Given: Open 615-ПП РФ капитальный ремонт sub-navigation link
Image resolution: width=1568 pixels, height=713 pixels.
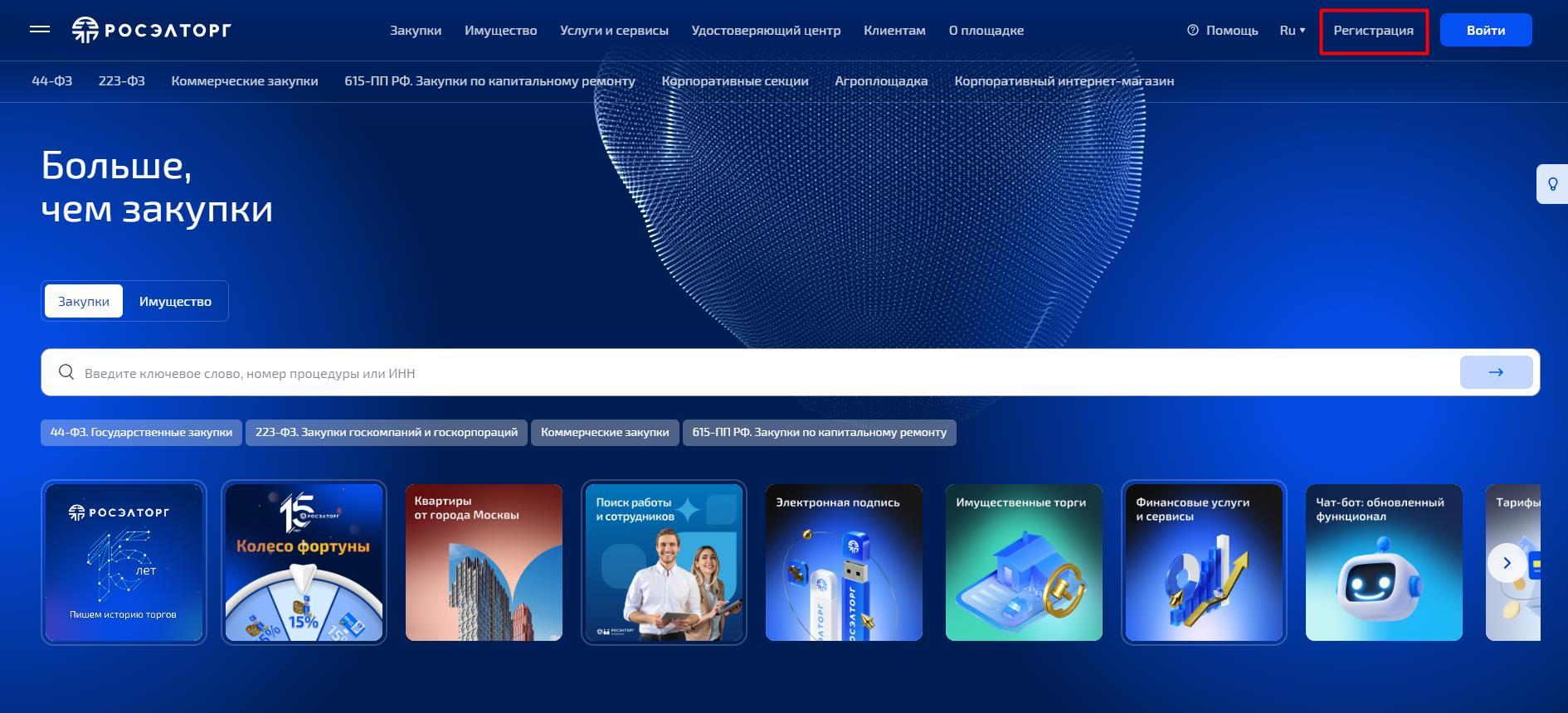Looking at the screenshot, I should click(x=489, y=80).
